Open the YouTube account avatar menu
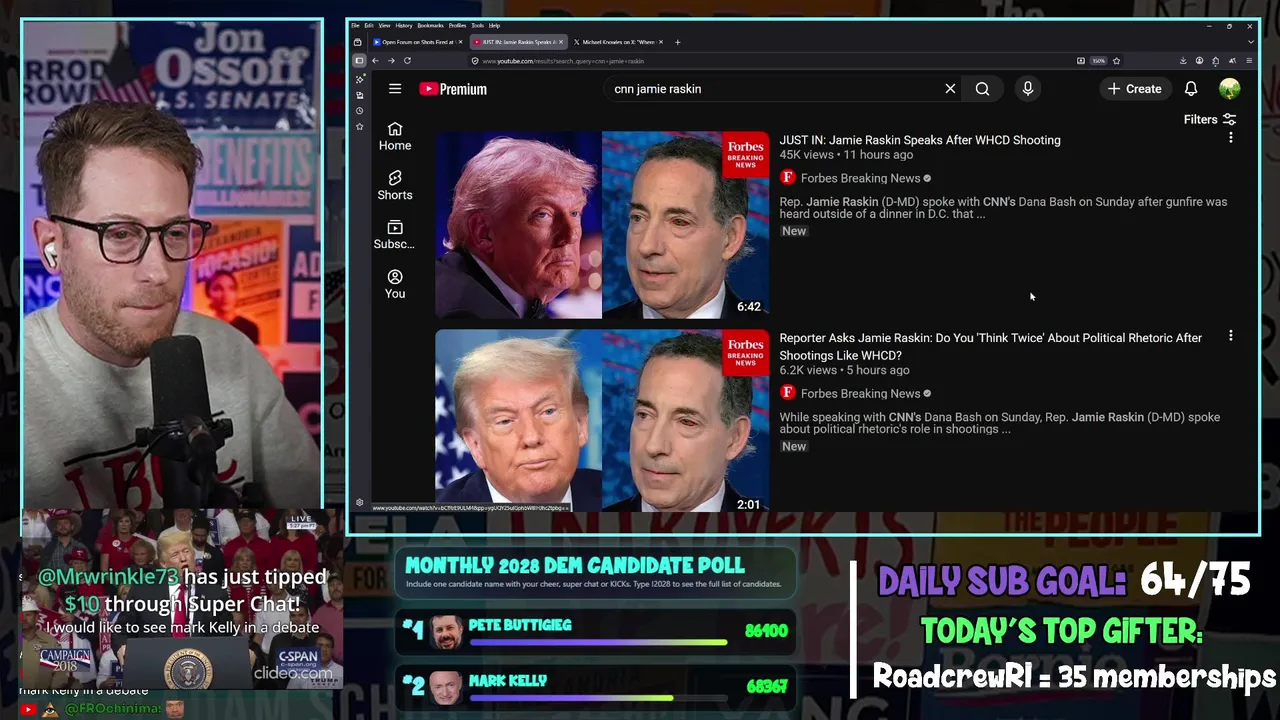Viewport: 1280px width, 720px height. pos(1230,89)
